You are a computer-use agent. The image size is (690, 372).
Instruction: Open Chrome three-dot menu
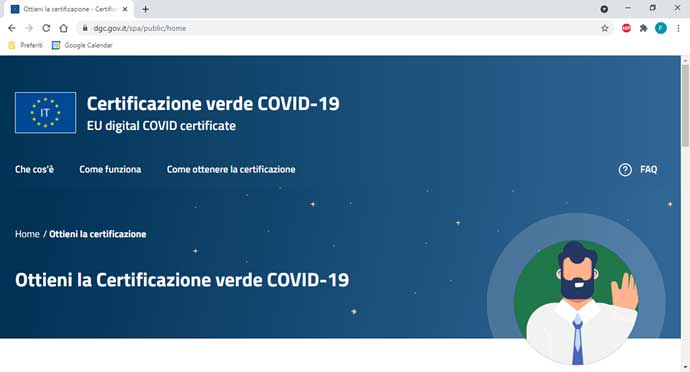[x=678, y=28]
